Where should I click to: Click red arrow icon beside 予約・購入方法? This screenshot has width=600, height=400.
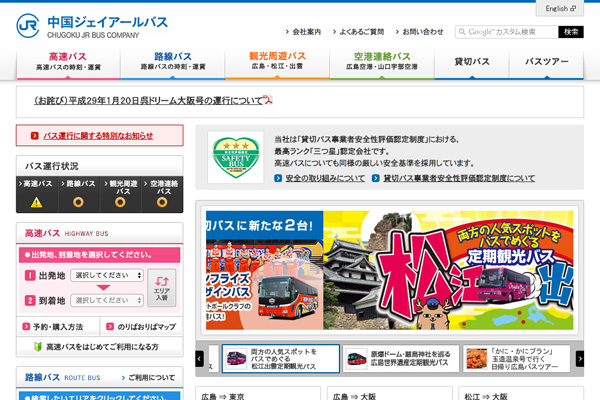26,327
